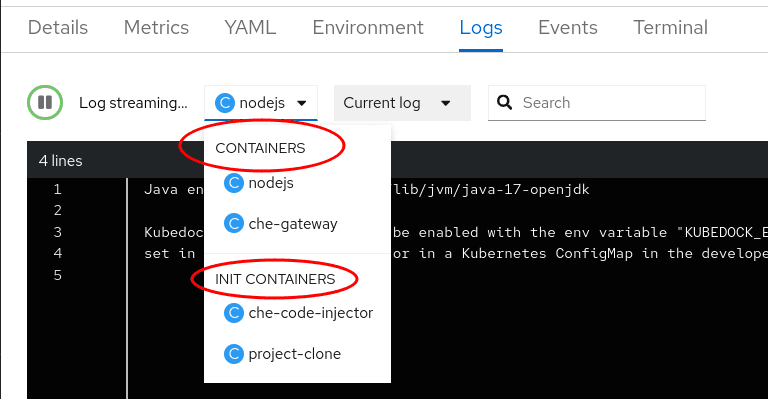
Task: Click the C icon next to project-clone
Action: tap(234, 354)
